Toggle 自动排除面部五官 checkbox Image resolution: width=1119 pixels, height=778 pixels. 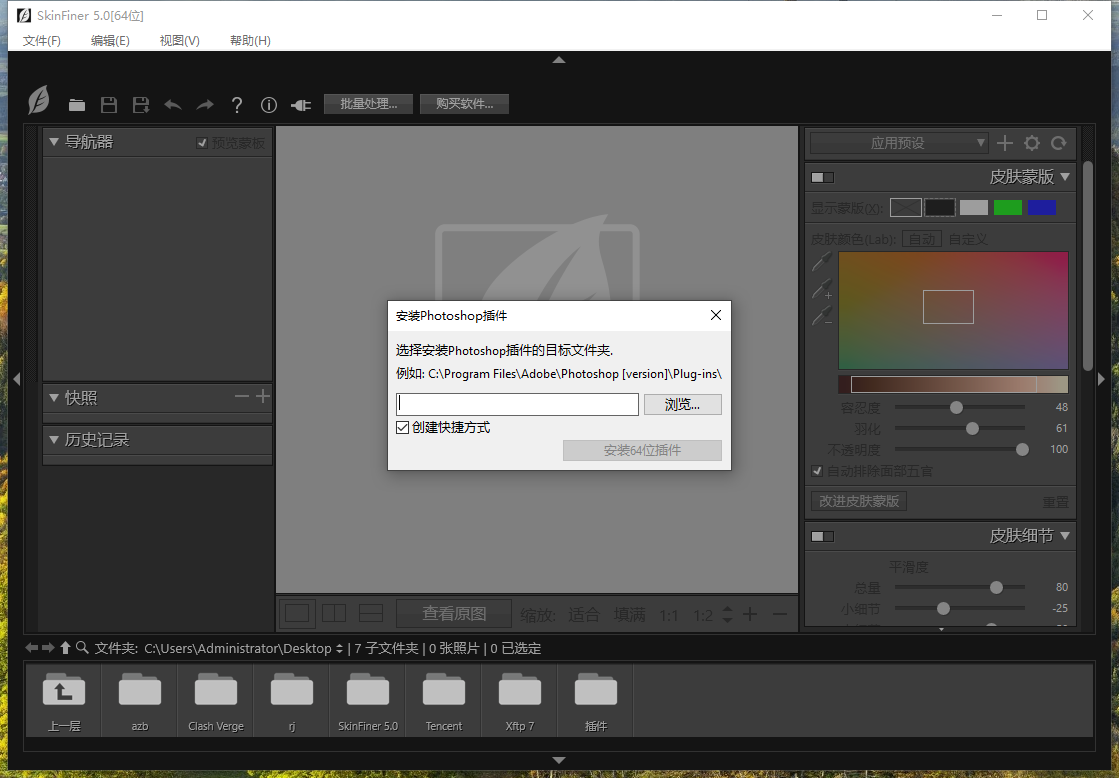click(817, 471)
